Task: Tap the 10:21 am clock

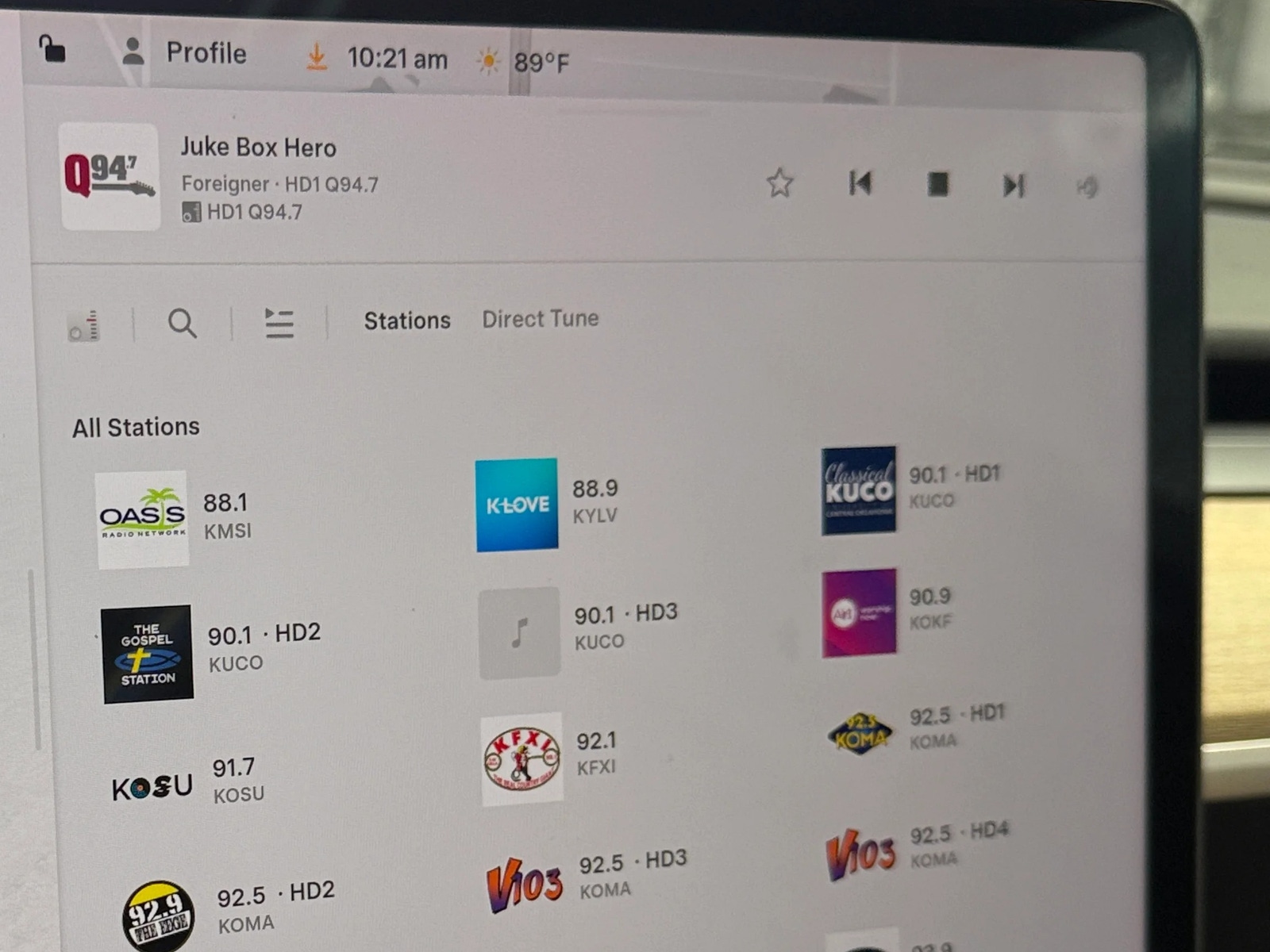Action: tap(397, 59)
